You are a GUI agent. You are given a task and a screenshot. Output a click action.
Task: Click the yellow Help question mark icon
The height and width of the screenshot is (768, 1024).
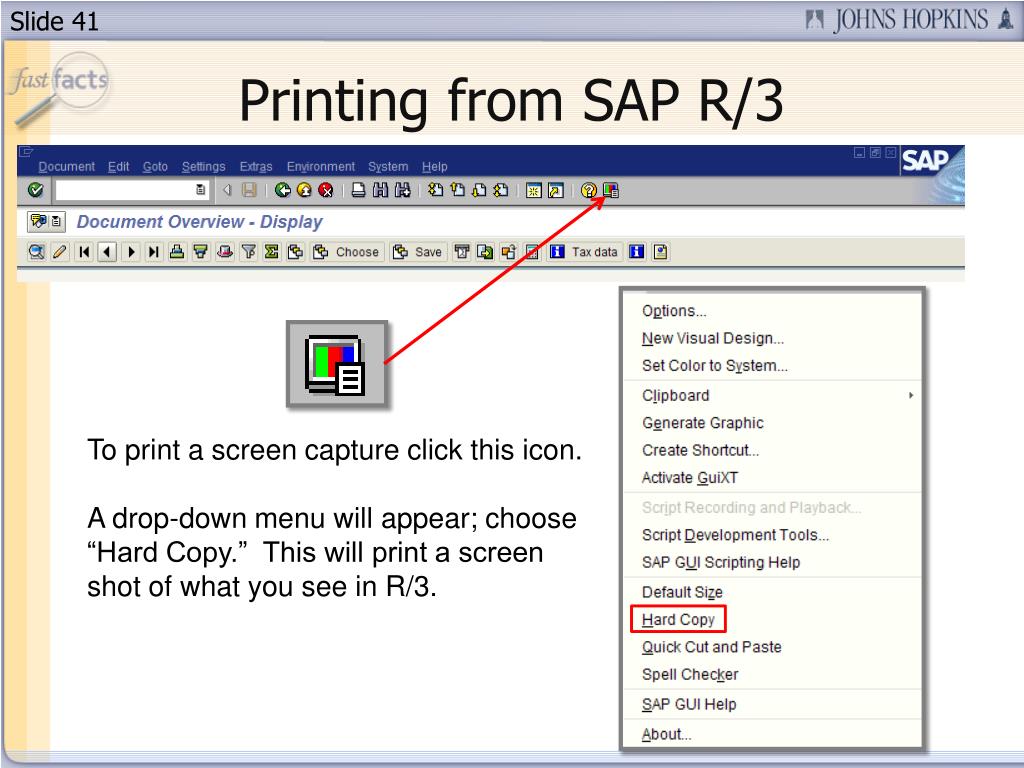pyautogui.click(x=588, y=190)
